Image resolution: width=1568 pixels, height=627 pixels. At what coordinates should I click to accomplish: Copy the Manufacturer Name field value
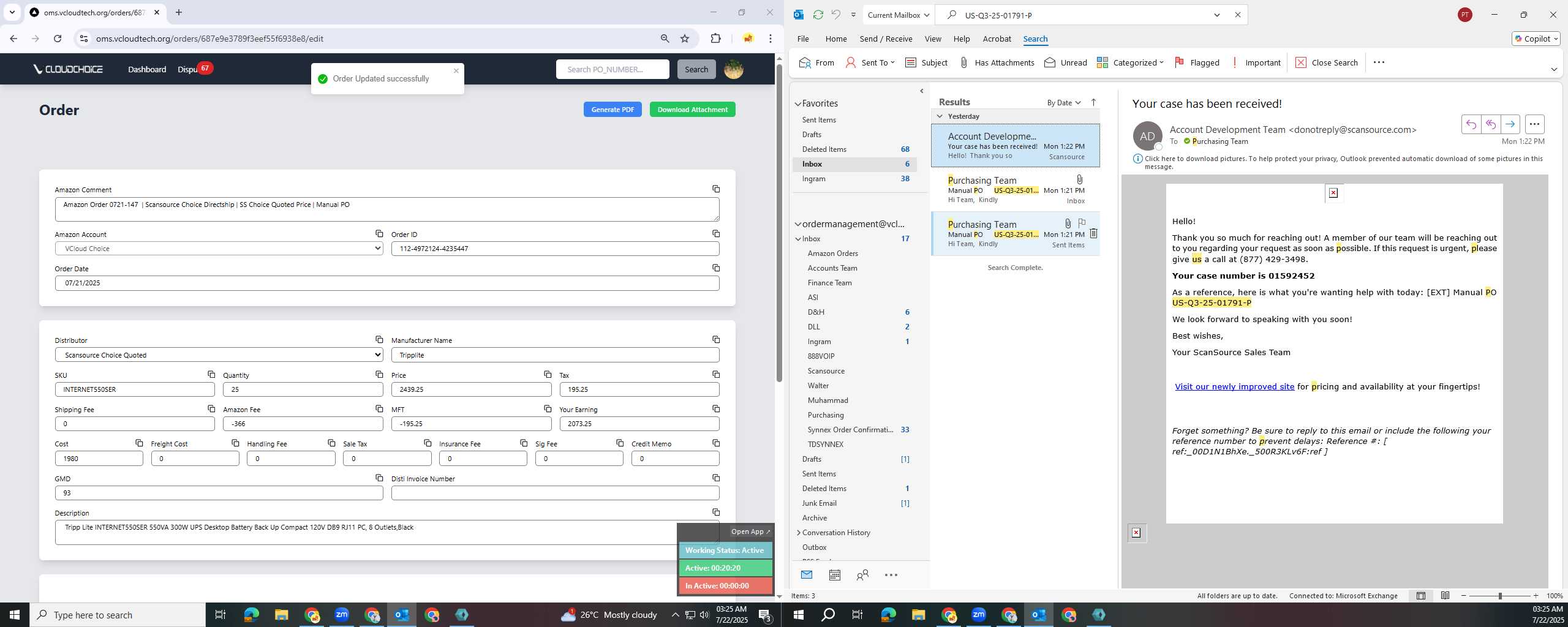[x=715, y=340]
